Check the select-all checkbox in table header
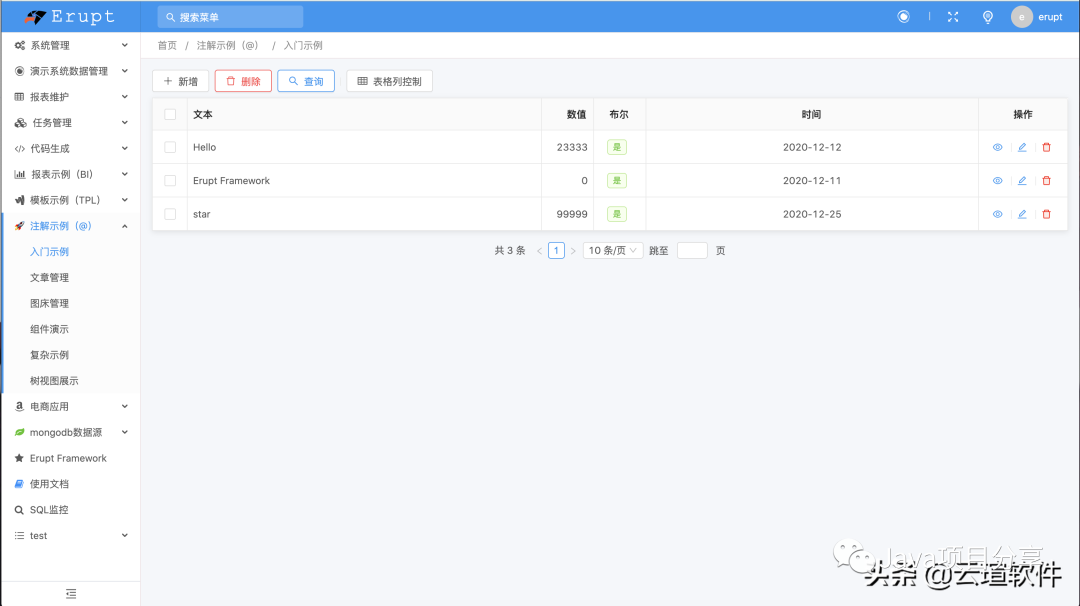 pos(168,113)
